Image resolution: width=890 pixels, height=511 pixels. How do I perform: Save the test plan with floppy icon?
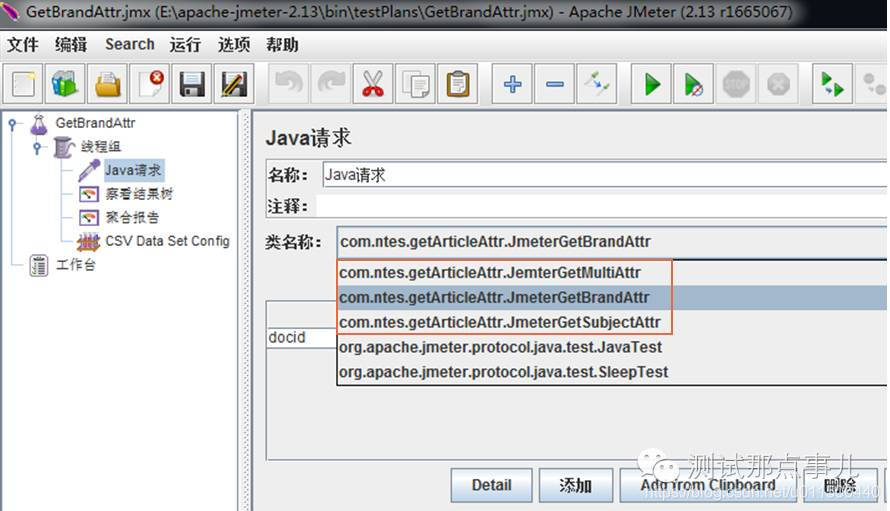192,84
